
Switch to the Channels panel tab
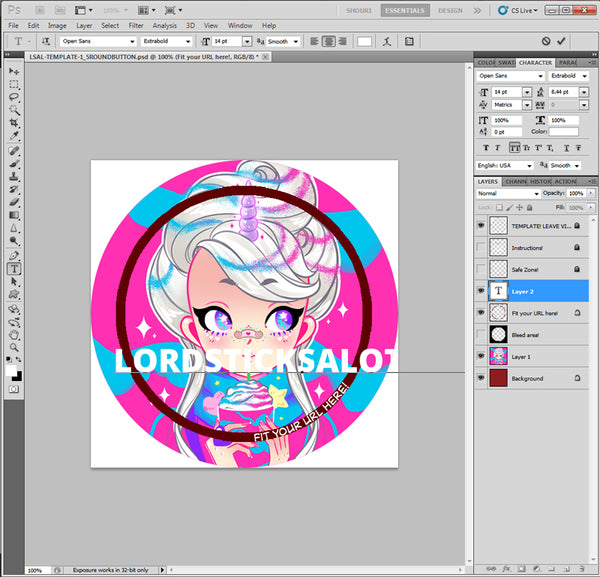tap(517, 182)
